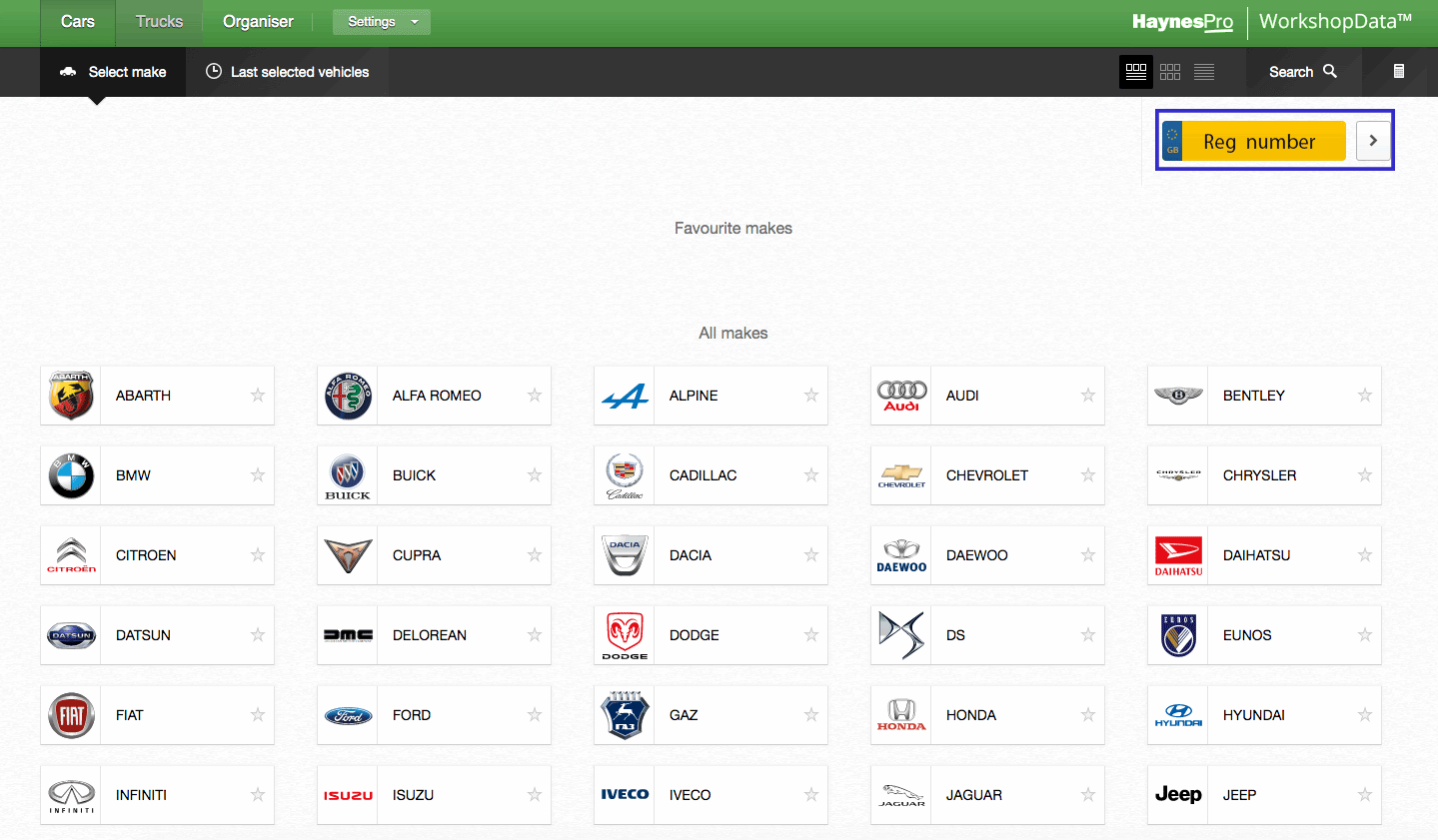Click the Citroen chevrons logo
The height and width of the screenshot is (840, 1438).
71,555
